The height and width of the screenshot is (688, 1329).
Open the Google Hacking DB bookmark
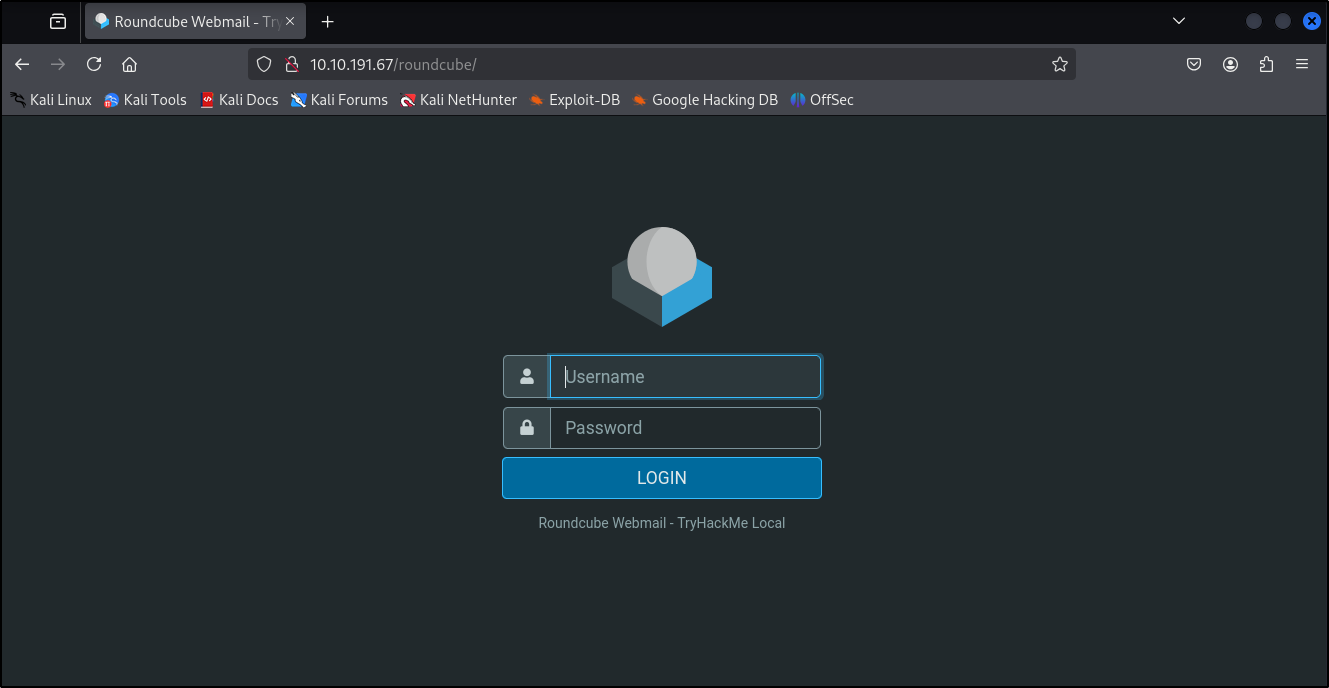tap(705, 100)
